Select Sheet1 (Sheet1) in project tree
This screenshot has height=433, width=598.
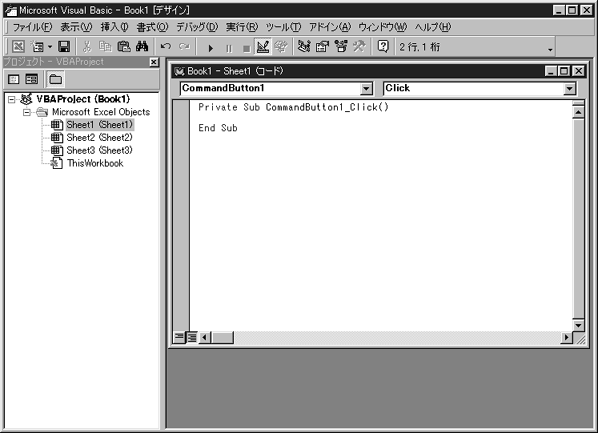point(100,125)
